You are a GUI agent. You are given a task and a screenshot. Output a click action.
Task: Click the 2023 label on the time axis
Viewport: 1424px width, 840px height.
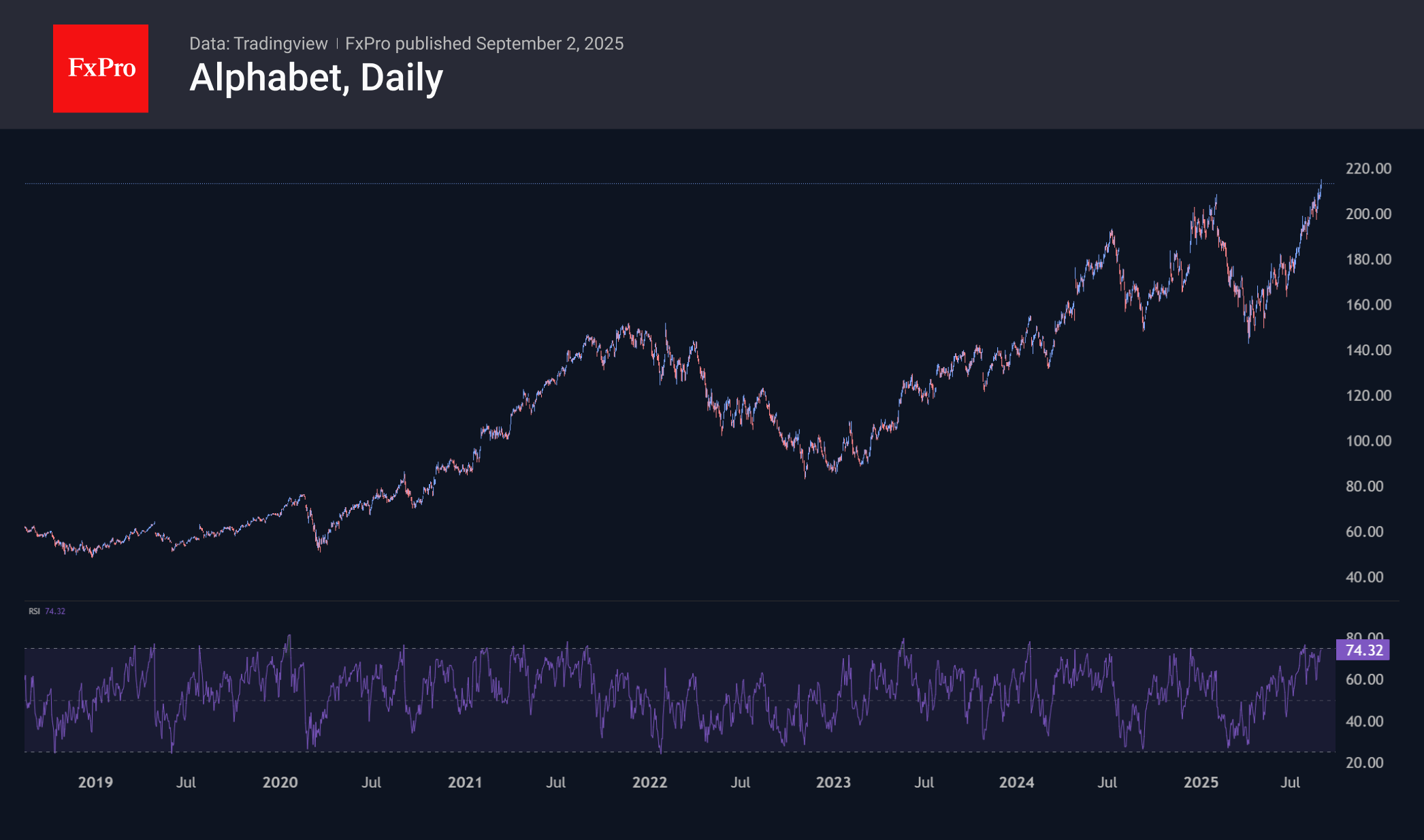click(833, 783)
